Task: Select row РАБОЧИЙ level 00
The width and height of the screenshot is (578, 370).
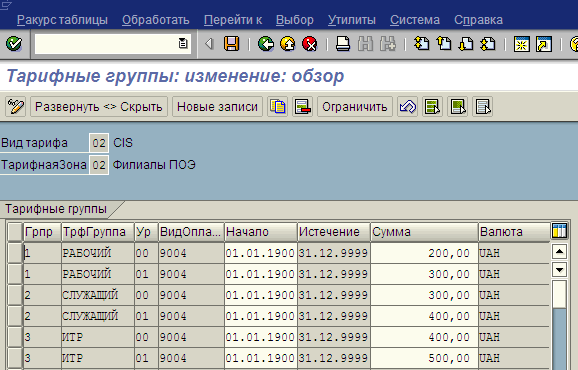Action: 15,253
